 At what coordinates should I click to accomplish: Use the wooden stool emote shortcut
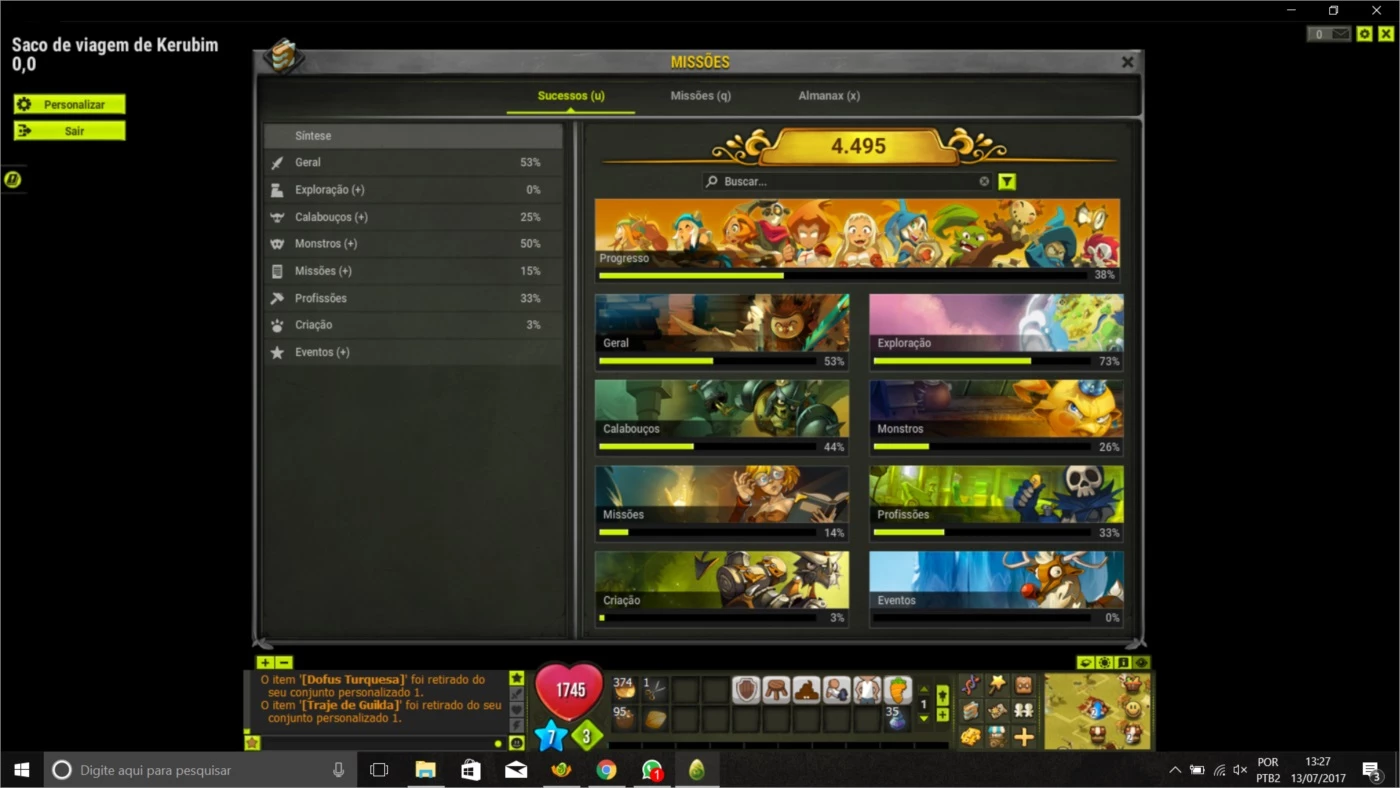click(776, 690)
